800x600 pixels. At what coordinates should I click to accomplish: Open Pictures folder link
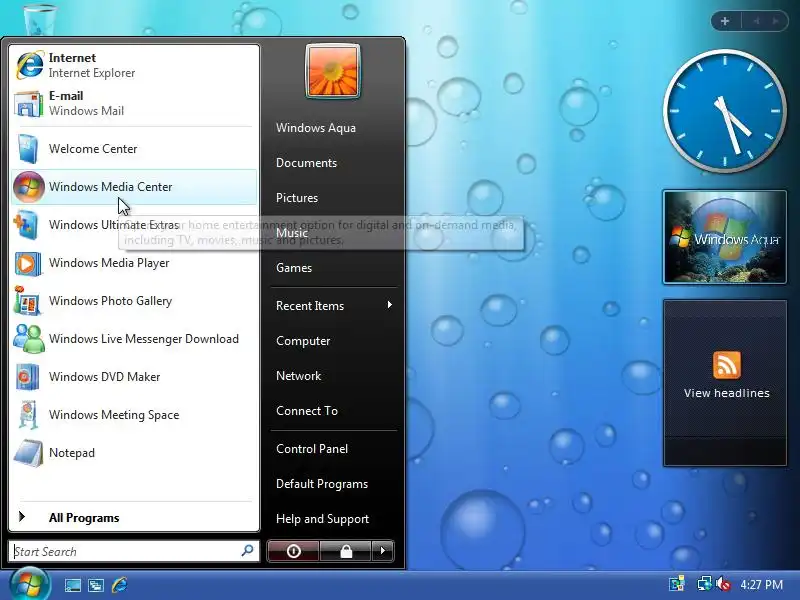296,198
